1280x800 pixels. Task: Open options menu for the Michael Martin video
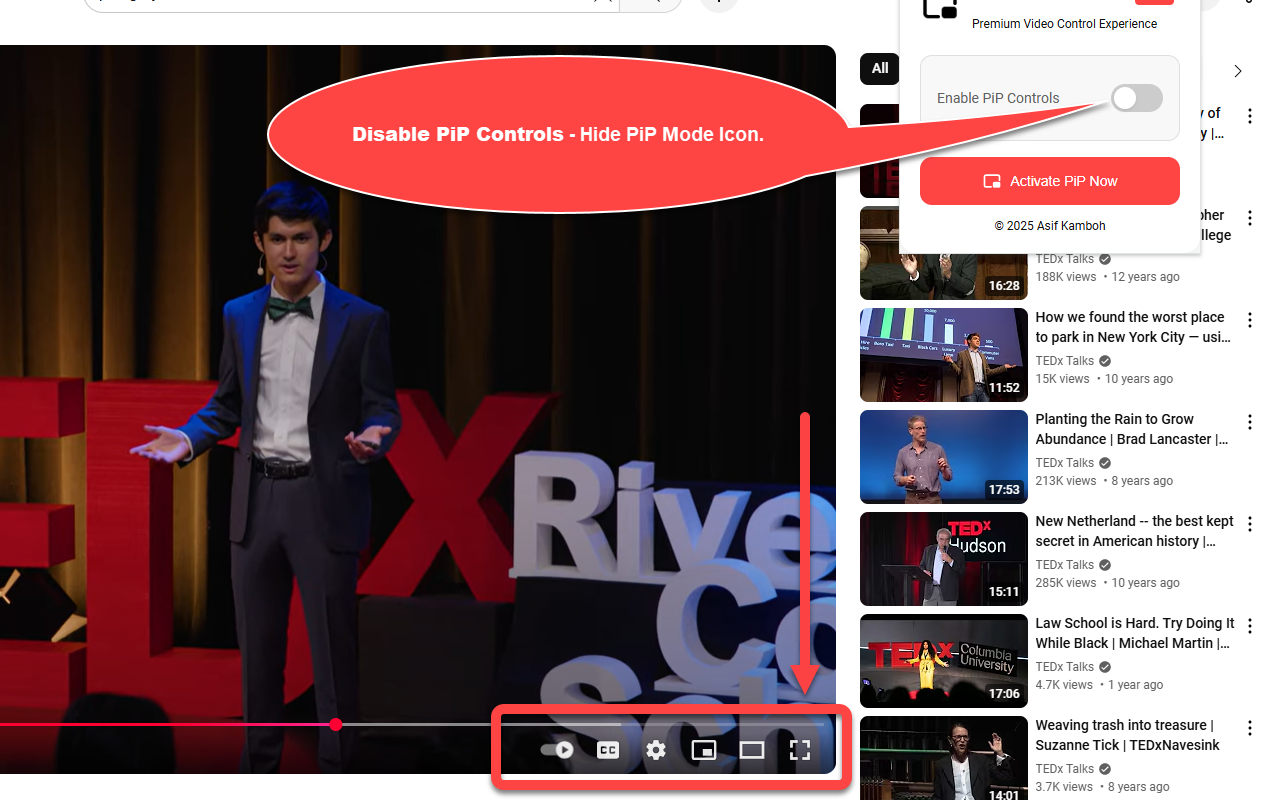[x=1250, y=626]
